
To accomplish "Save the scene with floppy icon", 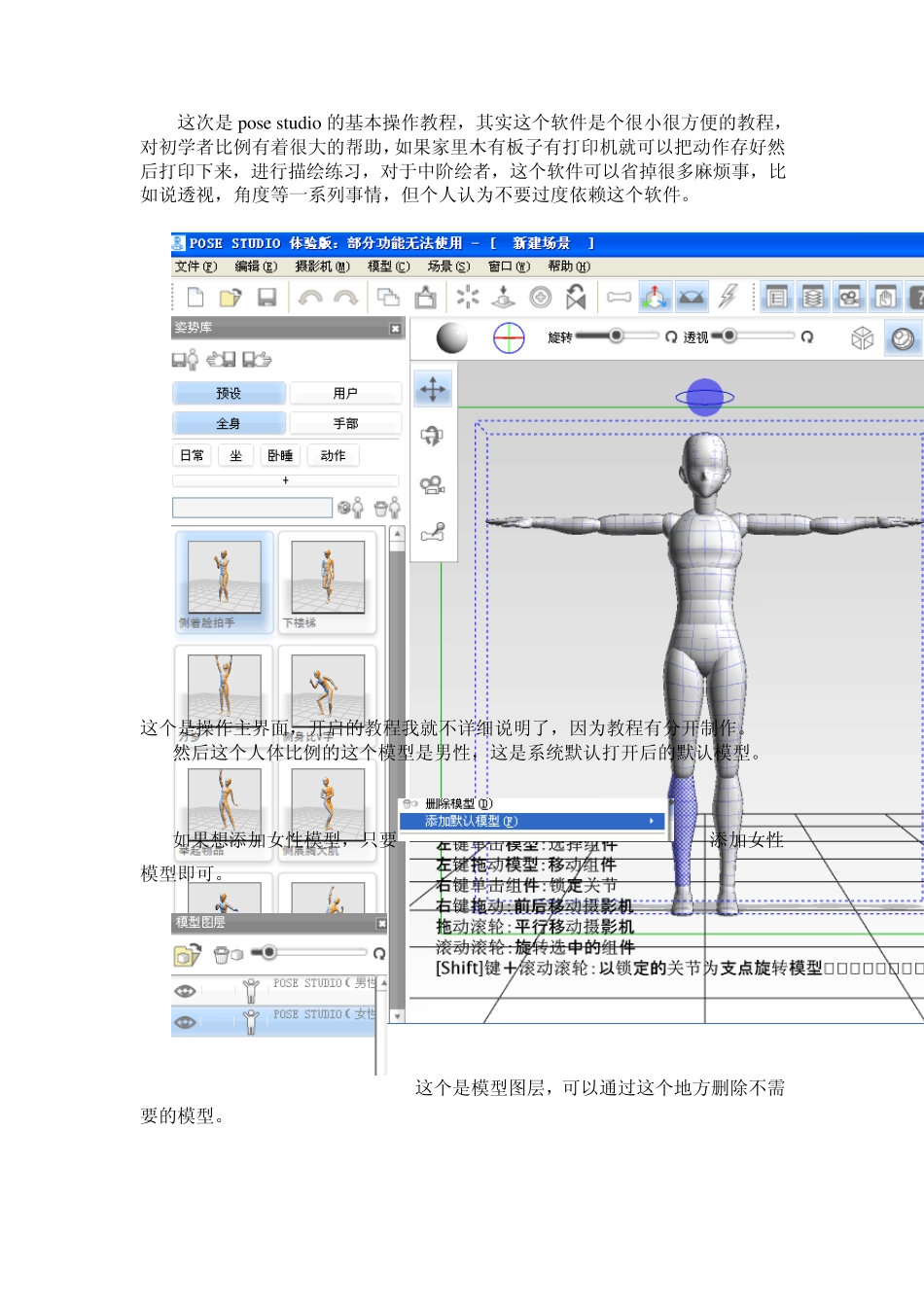I will (x=267, y=298).
